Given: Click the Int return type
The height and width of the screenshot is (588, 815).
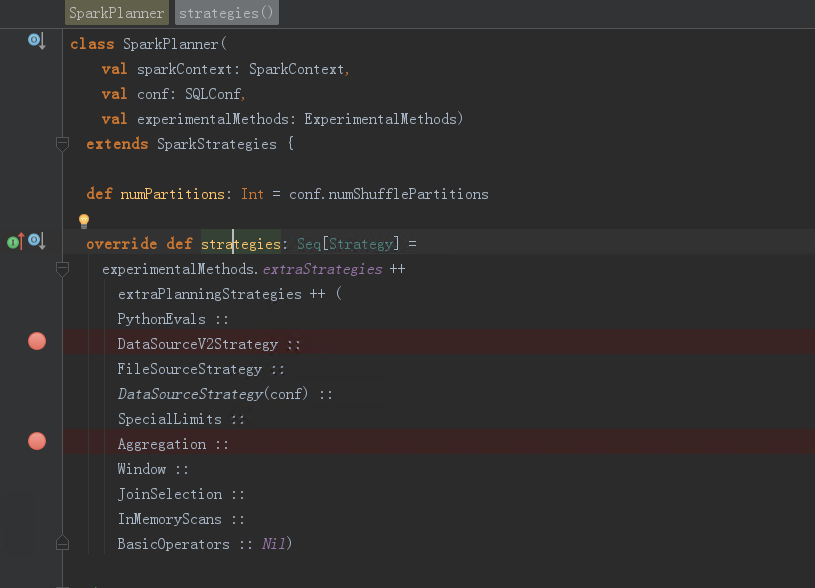Looking at the screenshot, I should [x=252, y=194].
